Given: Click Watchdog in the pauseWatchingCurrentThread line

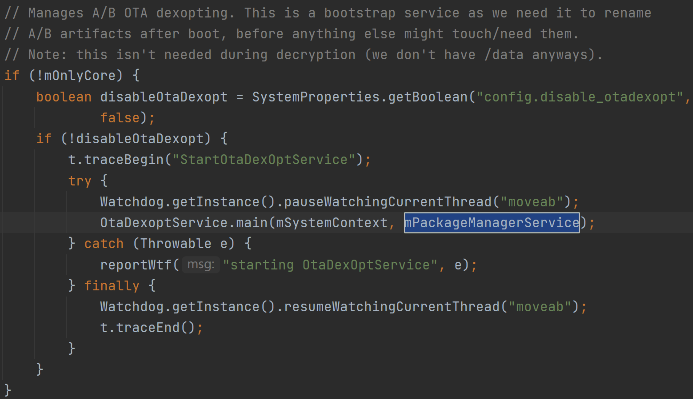Looking at the screenshot, I should (x=132, y=201).
